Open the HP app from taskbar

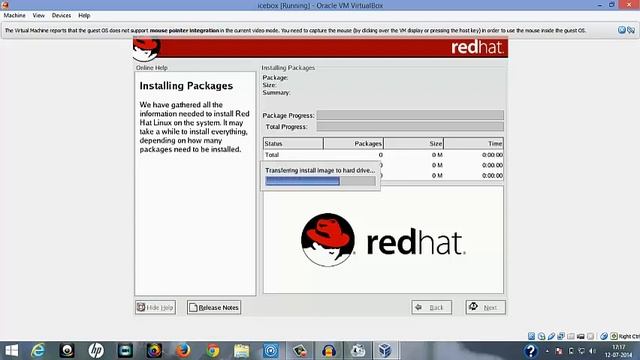[96, 351]
